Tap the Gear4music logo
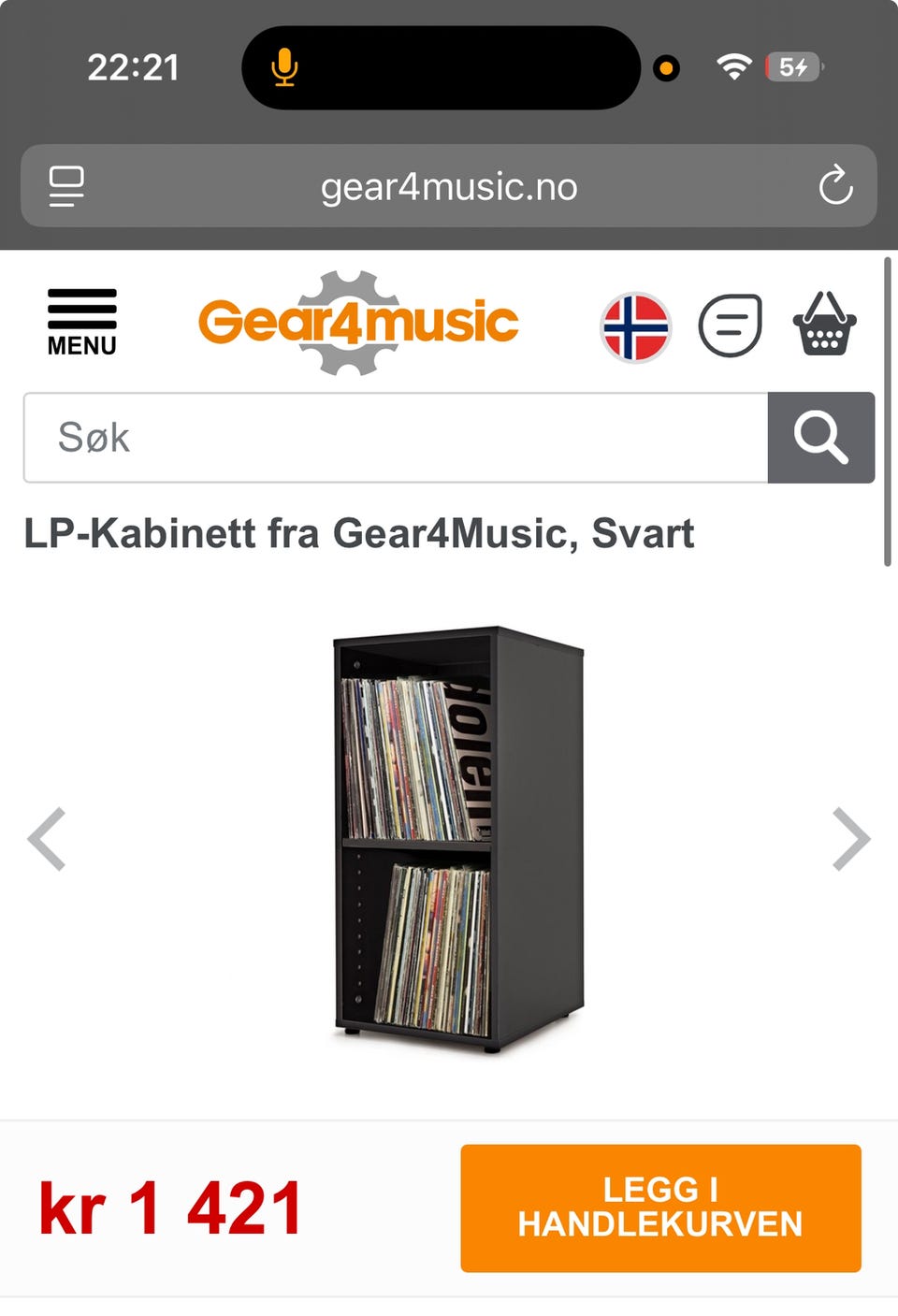Screen dimensions: 898x1316 358,323
